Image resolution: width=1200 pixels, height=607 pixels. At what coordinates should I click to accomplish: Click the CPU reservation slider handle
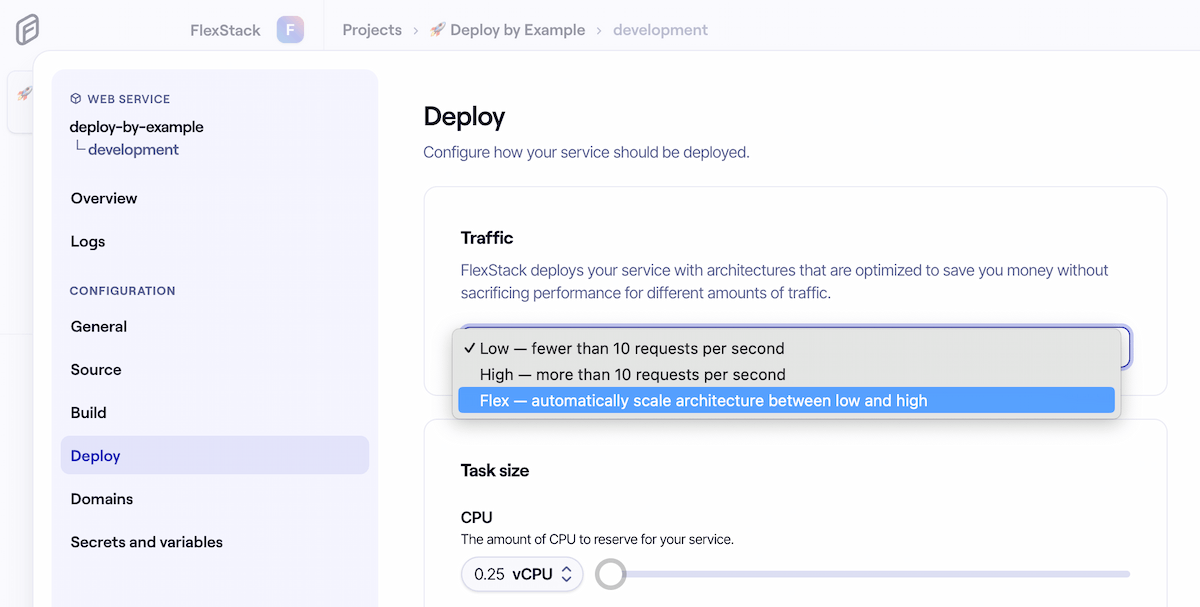[610, 574]
